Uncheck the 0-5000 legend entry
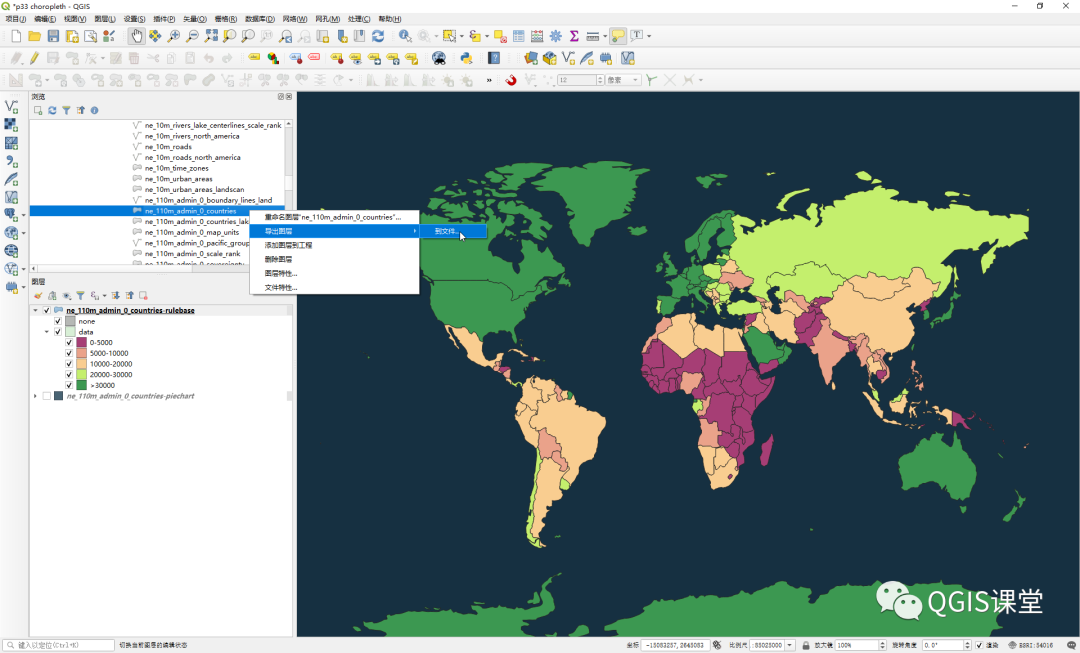This screenshot has height=653, width=1080. 69,342
